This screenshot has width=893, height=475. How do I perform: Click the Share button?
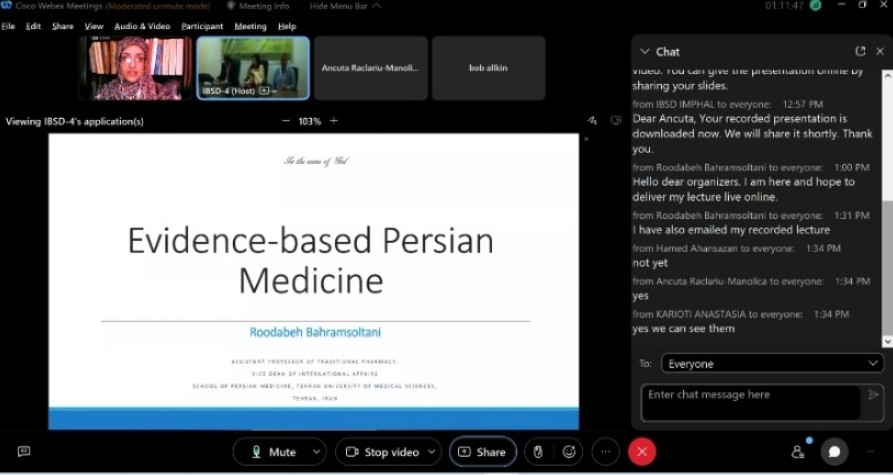pos(482,452)
